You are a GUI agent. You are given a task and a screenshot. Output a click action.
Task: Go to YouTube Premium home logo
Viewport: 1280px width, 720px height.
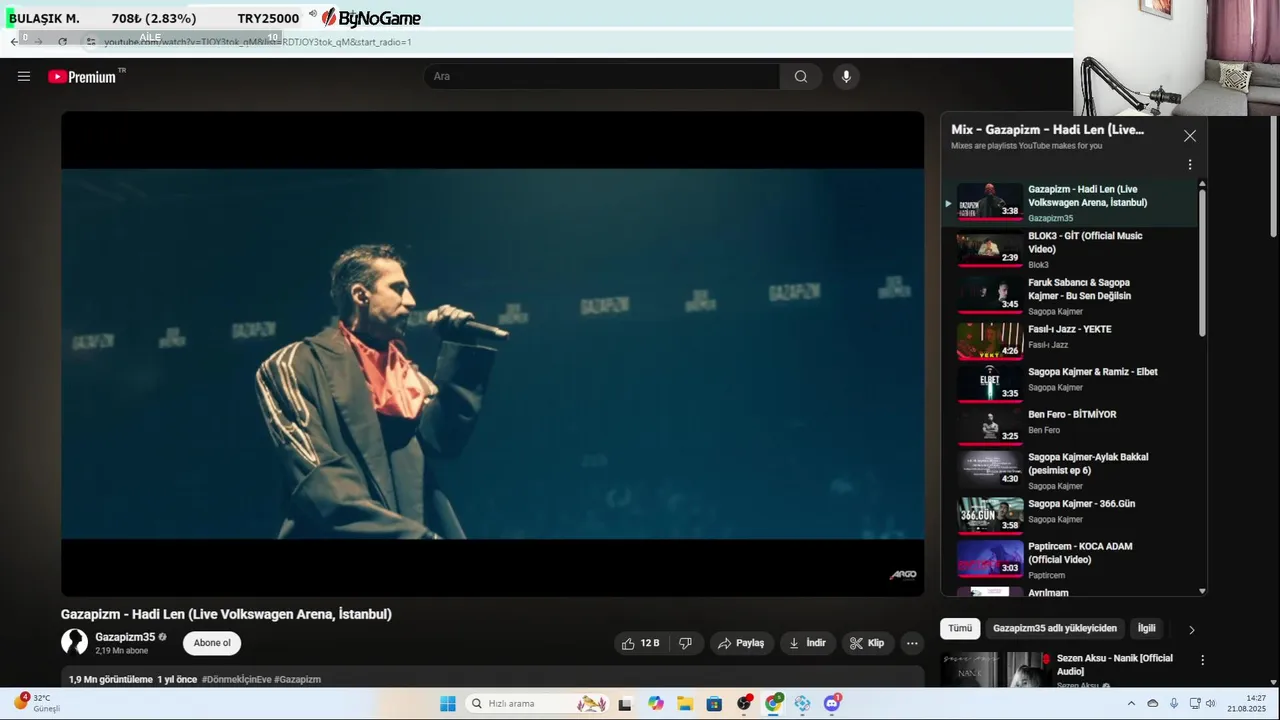(x=82, y=77)
